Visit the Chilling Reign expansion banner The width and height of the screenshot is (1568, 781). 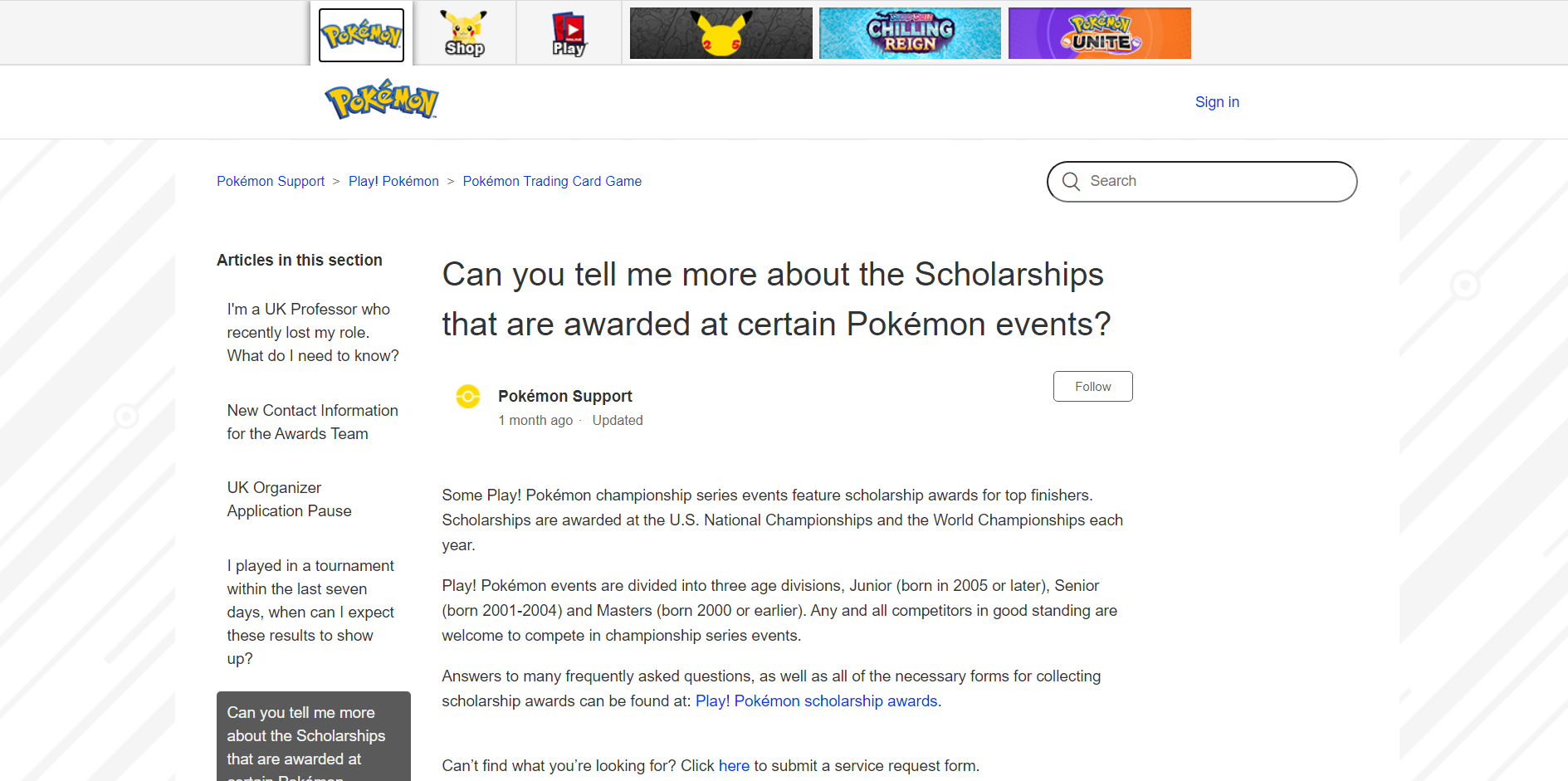coord(910,32)
